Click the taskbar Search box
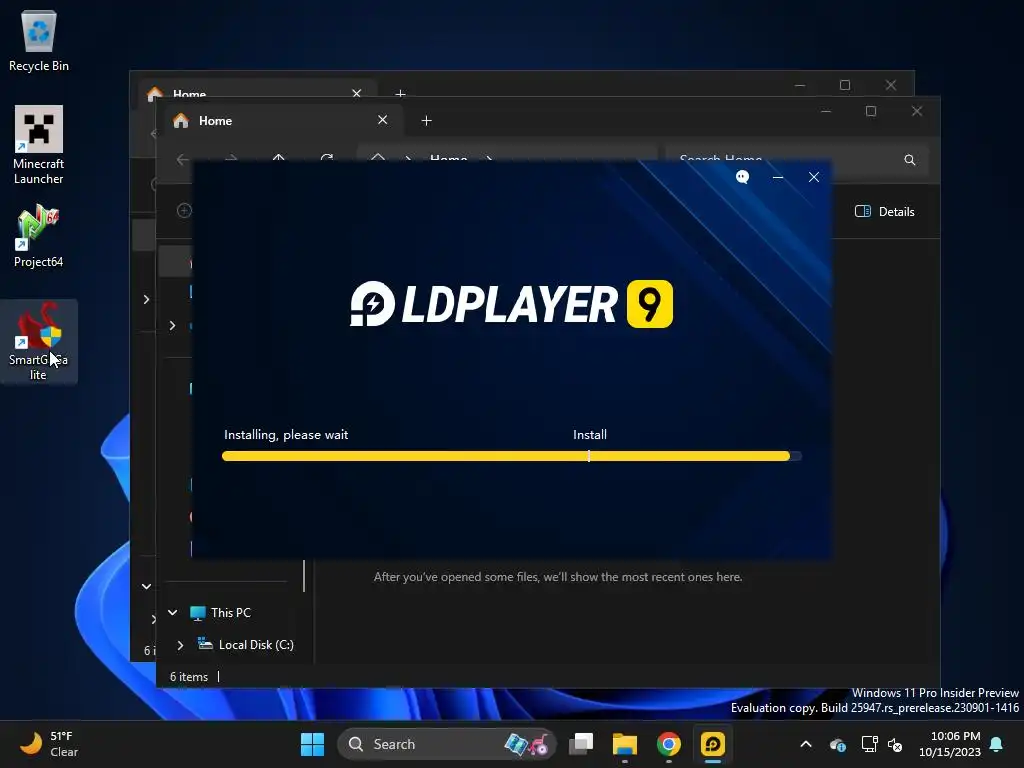This screenshot has width=1024, height=768. pyautogui.click(x=446, y=744)
